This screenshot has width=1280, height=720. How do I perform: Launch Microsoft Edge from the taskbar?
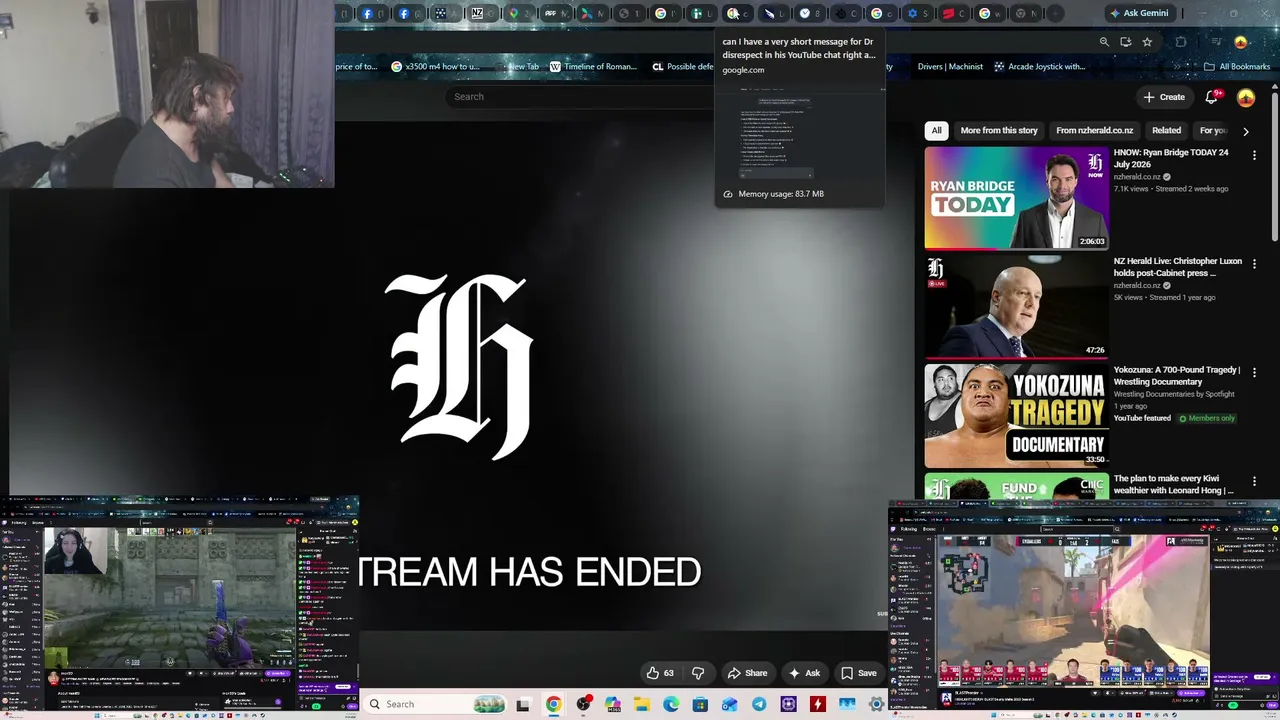(671, 705)
